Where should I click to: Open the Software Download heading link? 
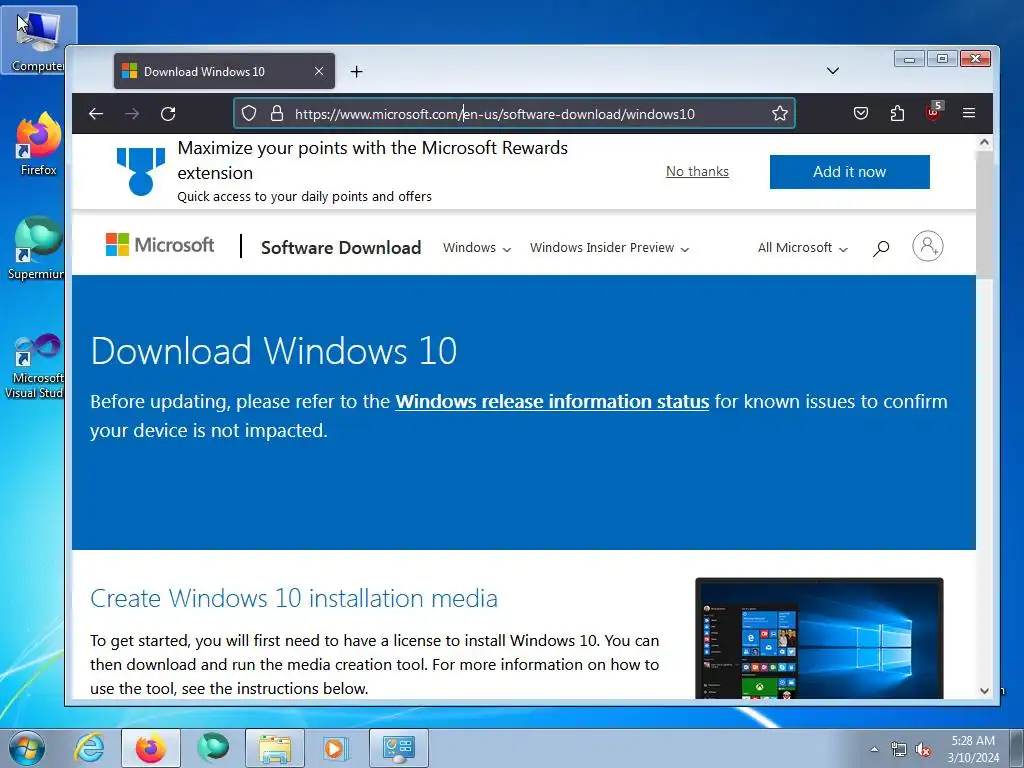coord(341,248)
